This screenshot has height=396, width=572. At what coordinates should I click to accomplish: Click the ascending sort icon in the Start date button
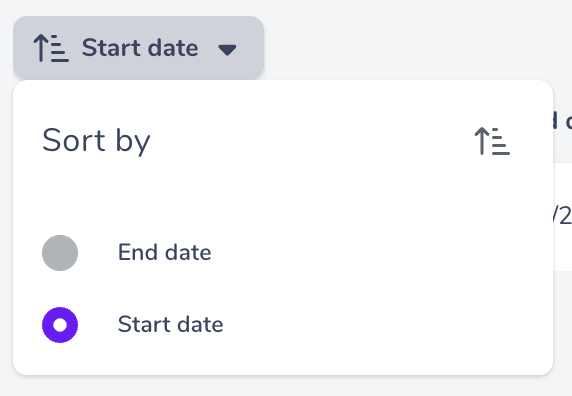[51, 48]
